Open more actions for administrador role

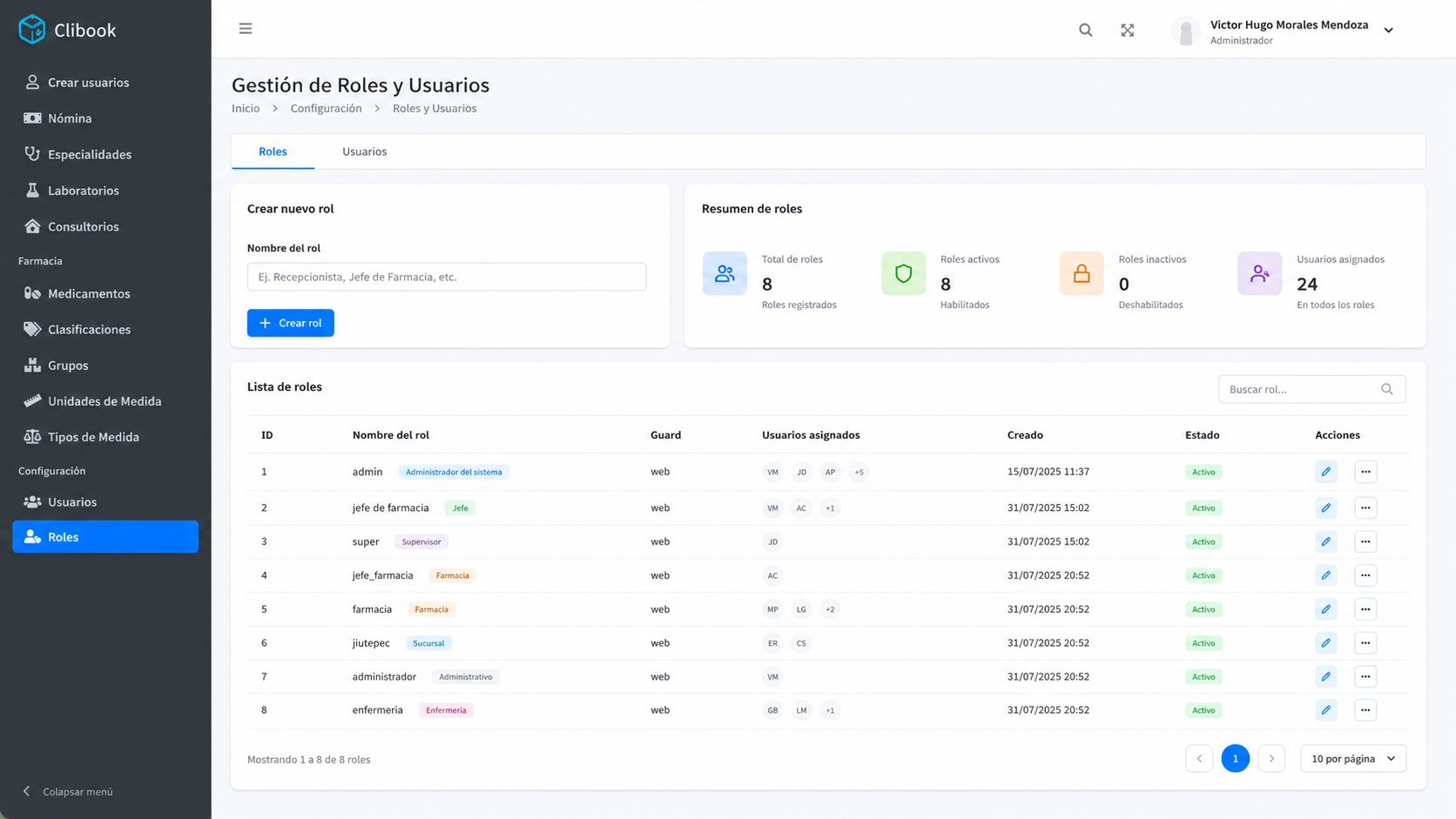[x=1365, y=676]
